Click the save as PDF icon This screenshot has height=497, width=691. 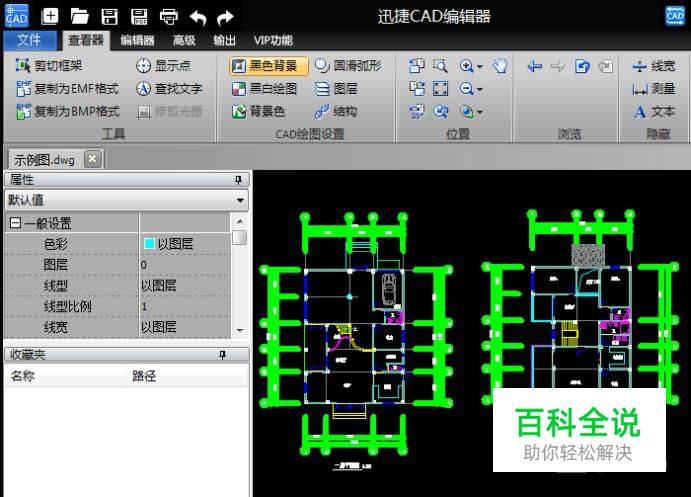[139, 17]
